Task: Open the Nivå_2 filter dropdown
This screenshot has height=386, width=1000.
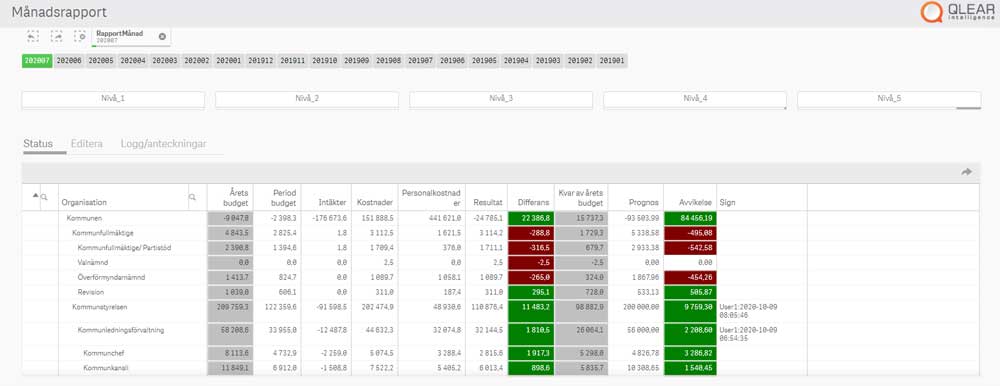Action: tap(307, 99)
